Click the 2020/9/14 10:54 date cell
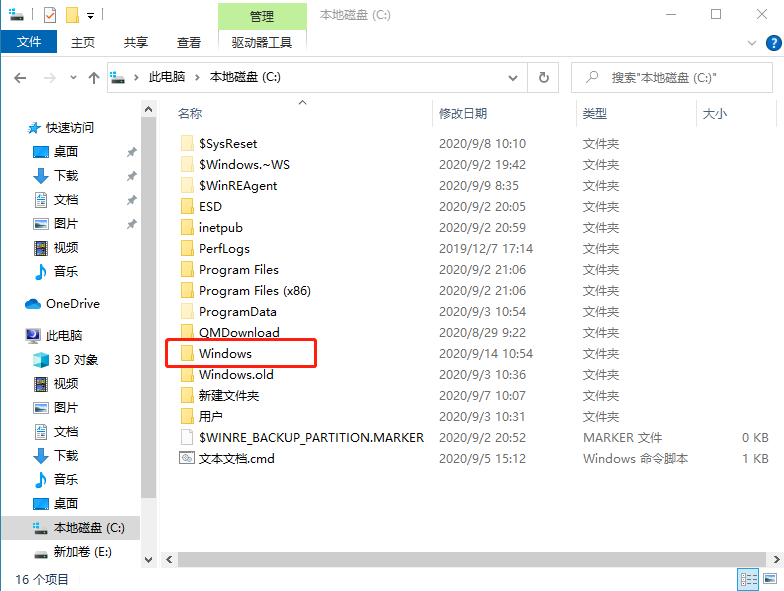This screenshot has height=591, width=784. tap(486, 354)
